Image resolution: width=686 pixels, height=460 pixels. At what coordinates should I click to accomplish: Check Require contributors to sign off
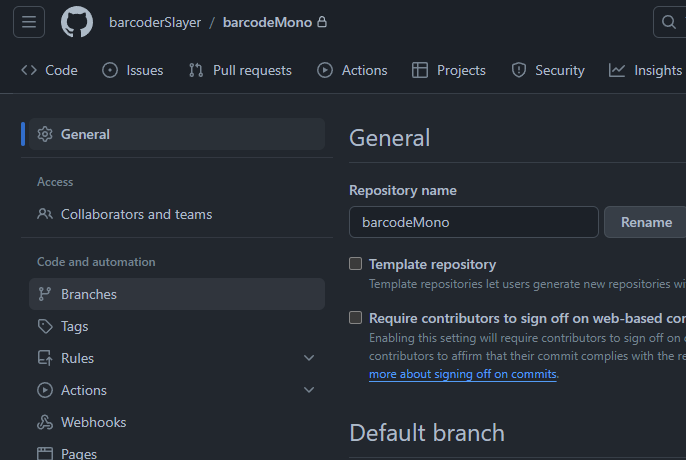(x=355, y=318)
